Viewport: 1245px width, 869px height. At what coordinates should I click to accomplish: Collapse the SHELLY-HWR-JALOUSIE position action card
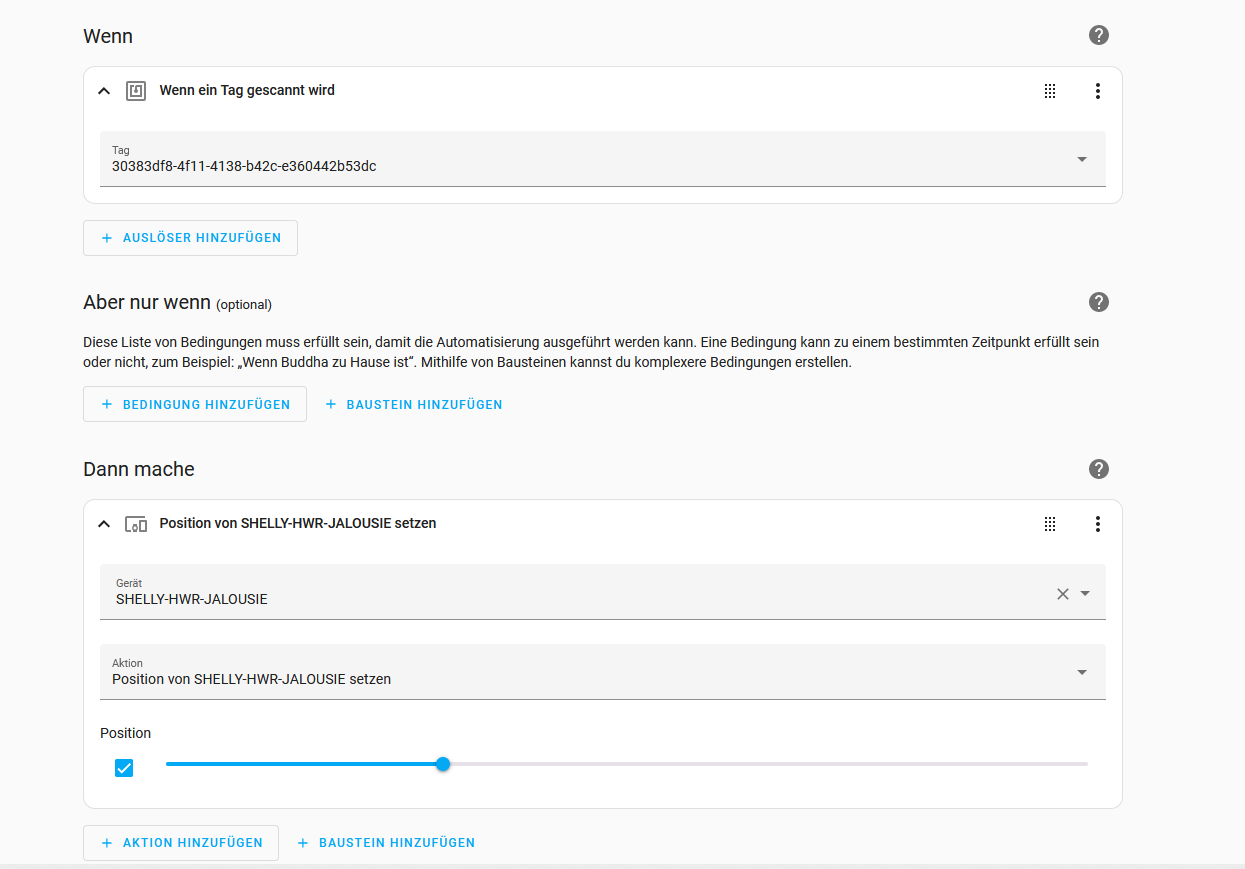[x=104, y=524]
